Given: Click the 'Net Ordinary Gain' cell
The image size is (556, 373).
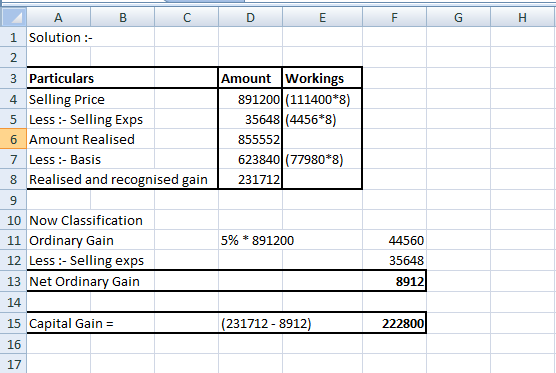Looking at the screenshot, I should tap(84, 281).
